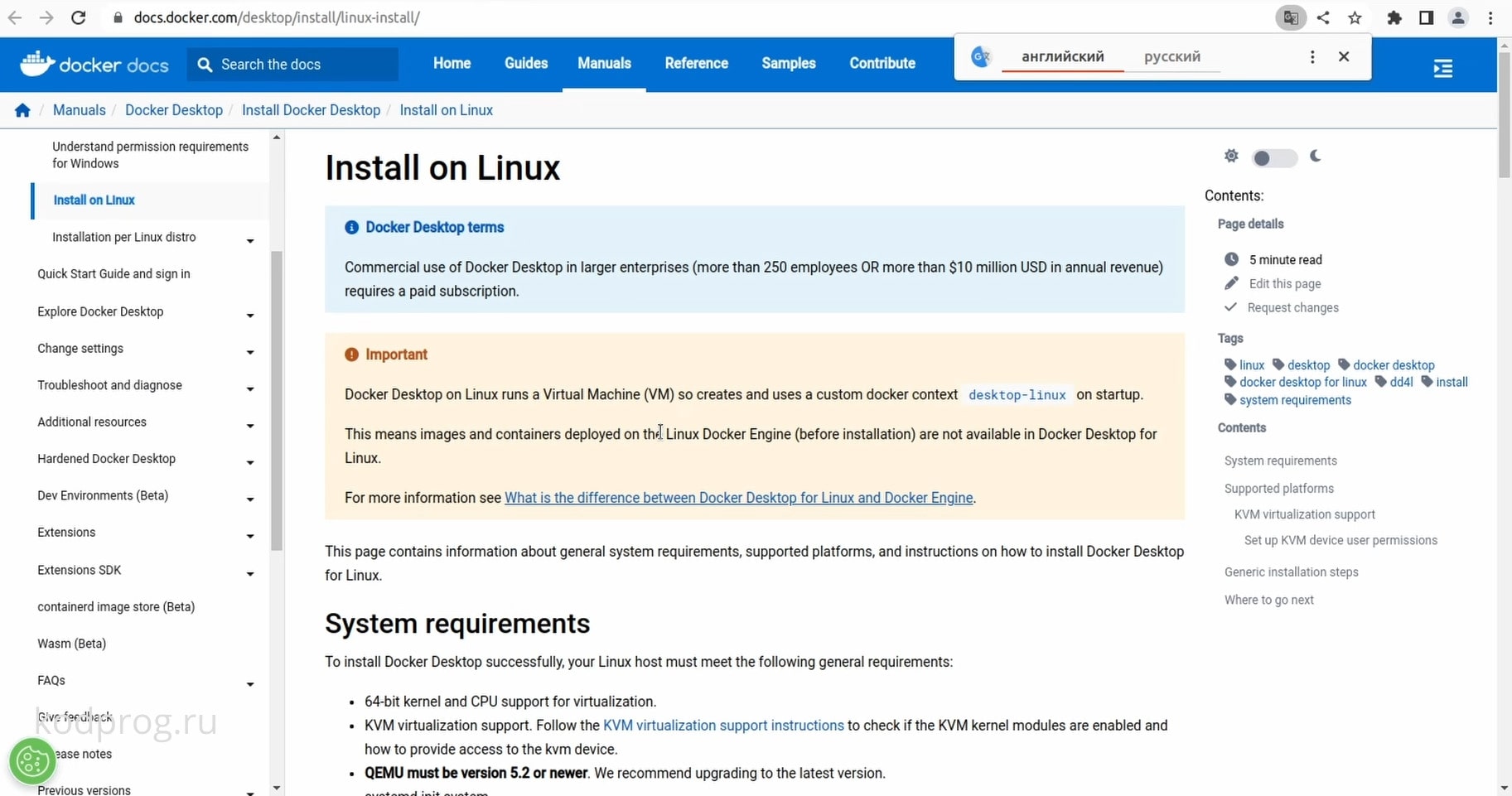Click the Request changes link
Viewport: 1512px width, 796px height.
(x=1293, y=307)
